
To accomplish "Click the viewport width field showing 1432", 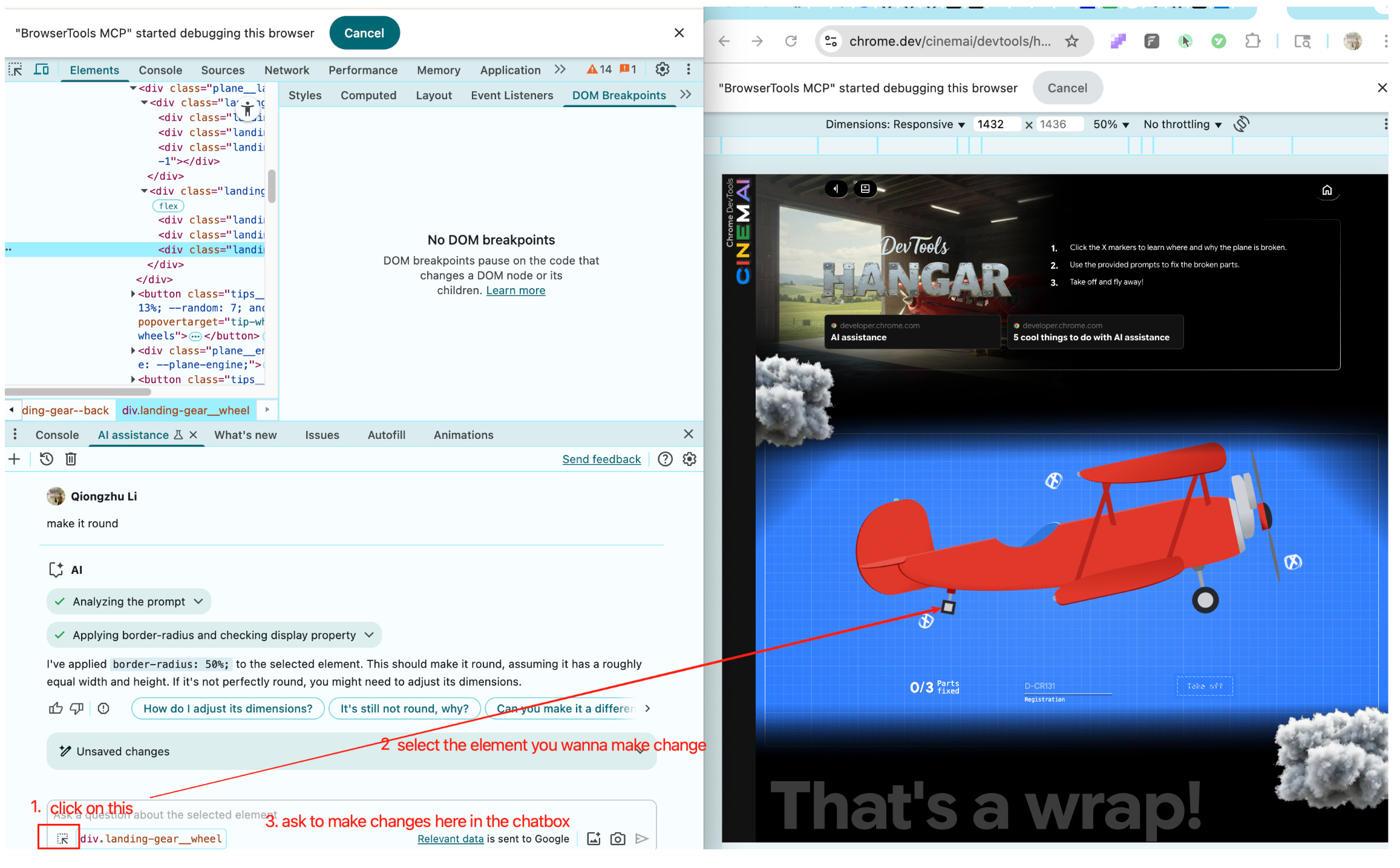I will 996,124.
